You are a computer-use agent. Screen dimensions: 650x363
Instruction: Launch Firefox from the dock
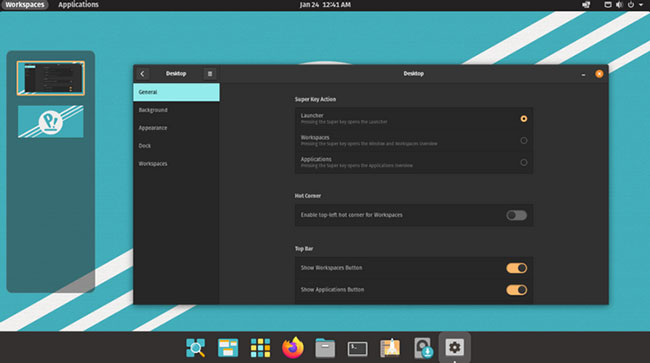click(293, 347)
